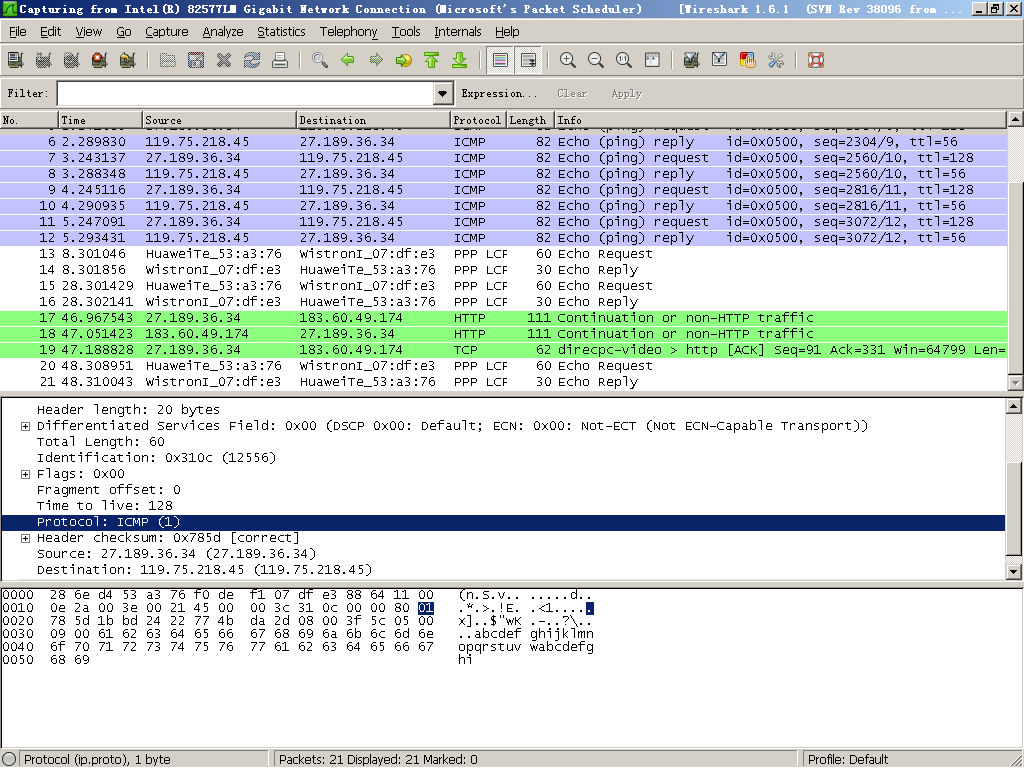Open Wireshark preferences tools icon
Image resolution: width=1024 pixels, height=768 pixels.
tap(775, 60)
